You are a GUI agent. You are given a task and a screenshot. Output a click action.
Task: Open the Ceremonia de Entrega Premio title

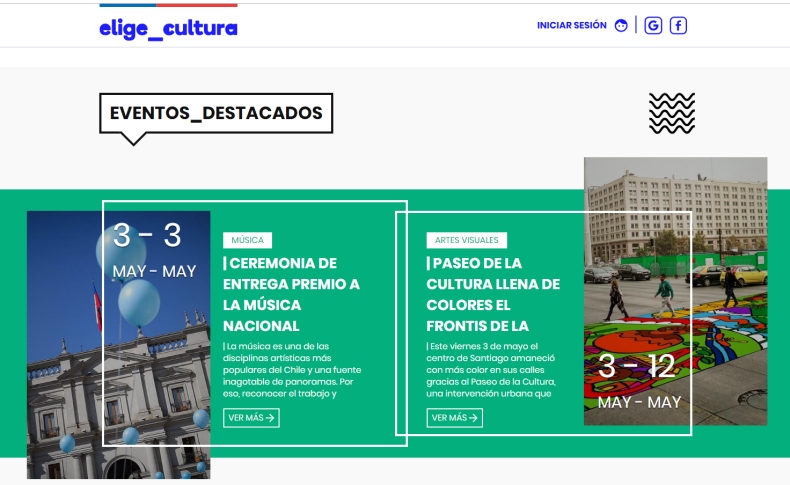point(291,295)
